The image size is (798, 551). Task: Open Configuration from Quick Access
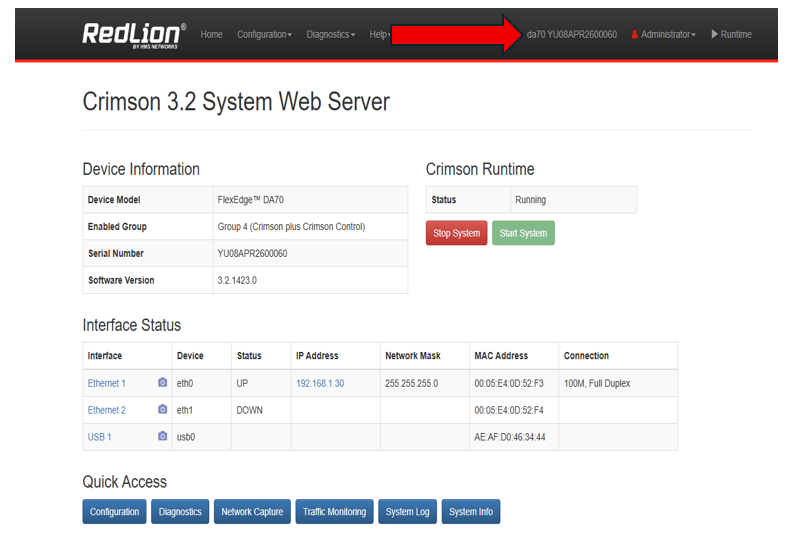point(115,511)
